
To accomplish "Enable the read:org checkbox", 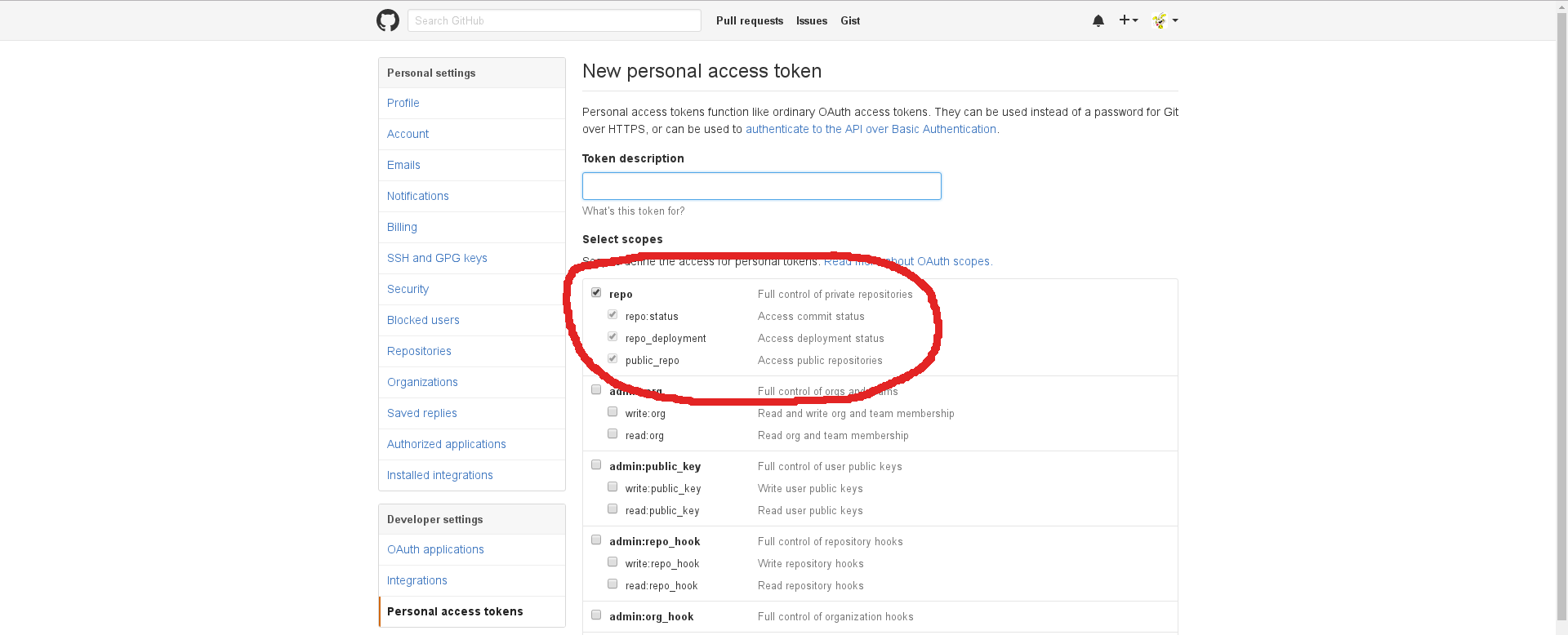I will pyautogui.click(x=612, y=433).
